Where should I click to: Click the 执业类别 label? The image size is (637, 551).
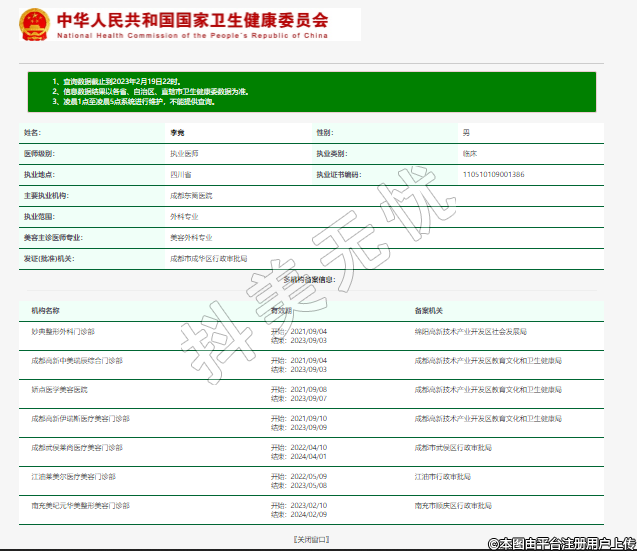[332, 154]
